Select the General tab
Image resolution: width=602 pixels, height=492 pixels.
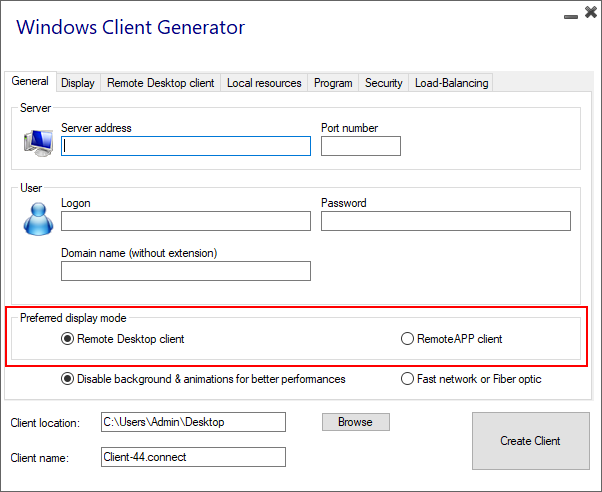30,82
